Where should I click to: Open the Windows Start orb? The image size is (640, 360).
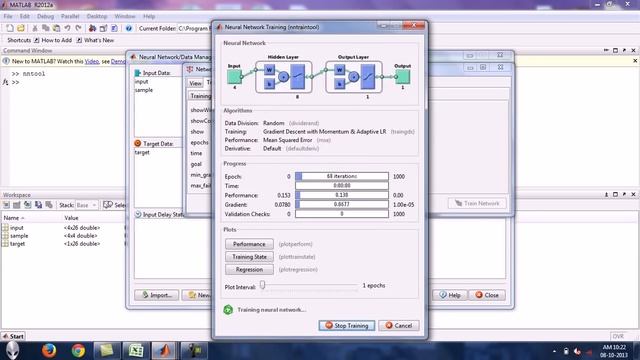click(x=12, y=351)
